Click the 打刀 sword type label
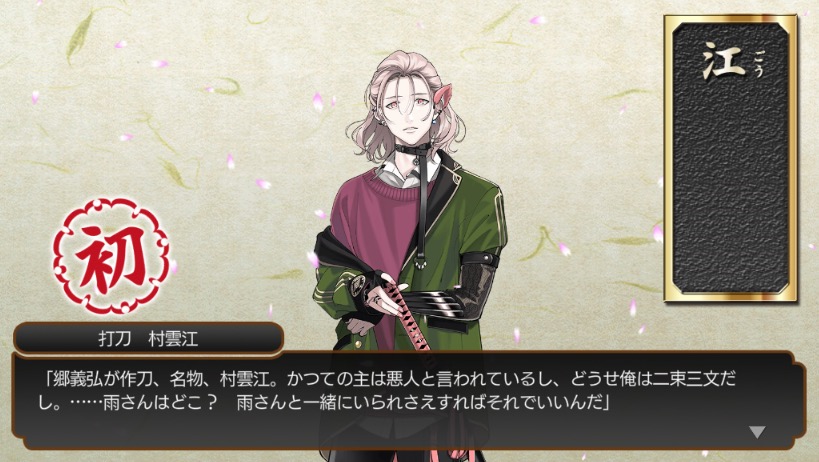This screenshot has width=819, height=462. pyautogui.click(x=114, y=339)
